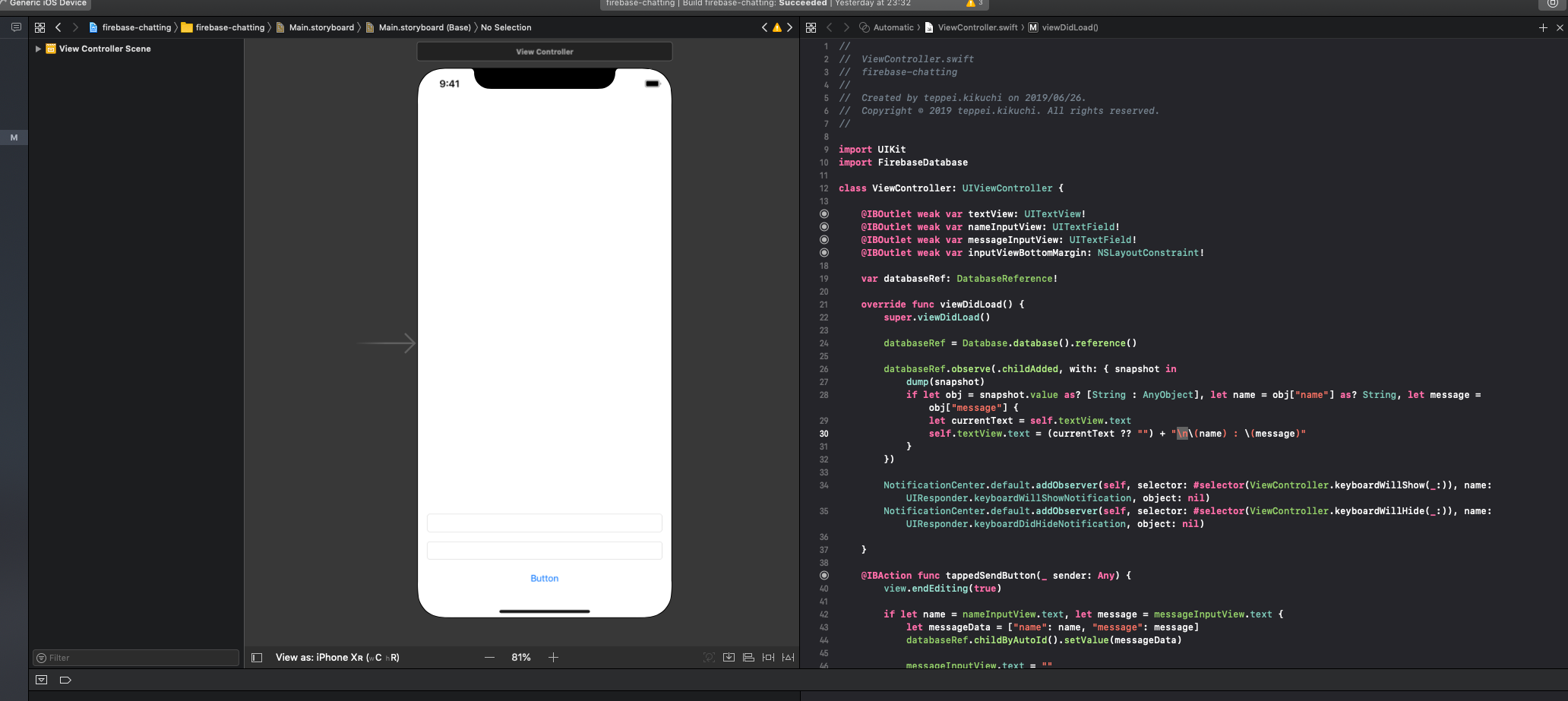
Task: Open the Add New Constraints icon
Action: [768, 658]
